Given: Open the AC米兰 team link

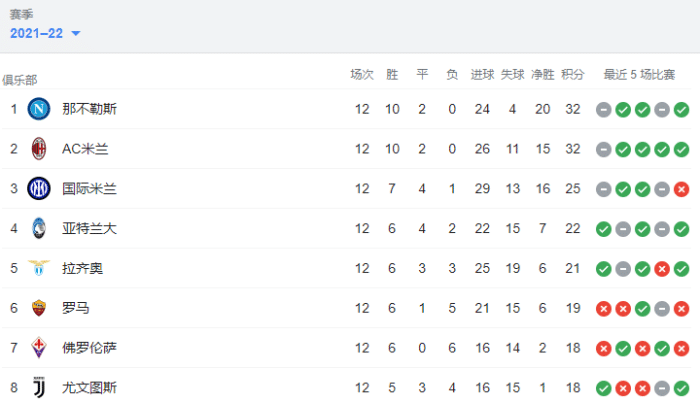Looking at the screenshot, I should pos(85,148).
